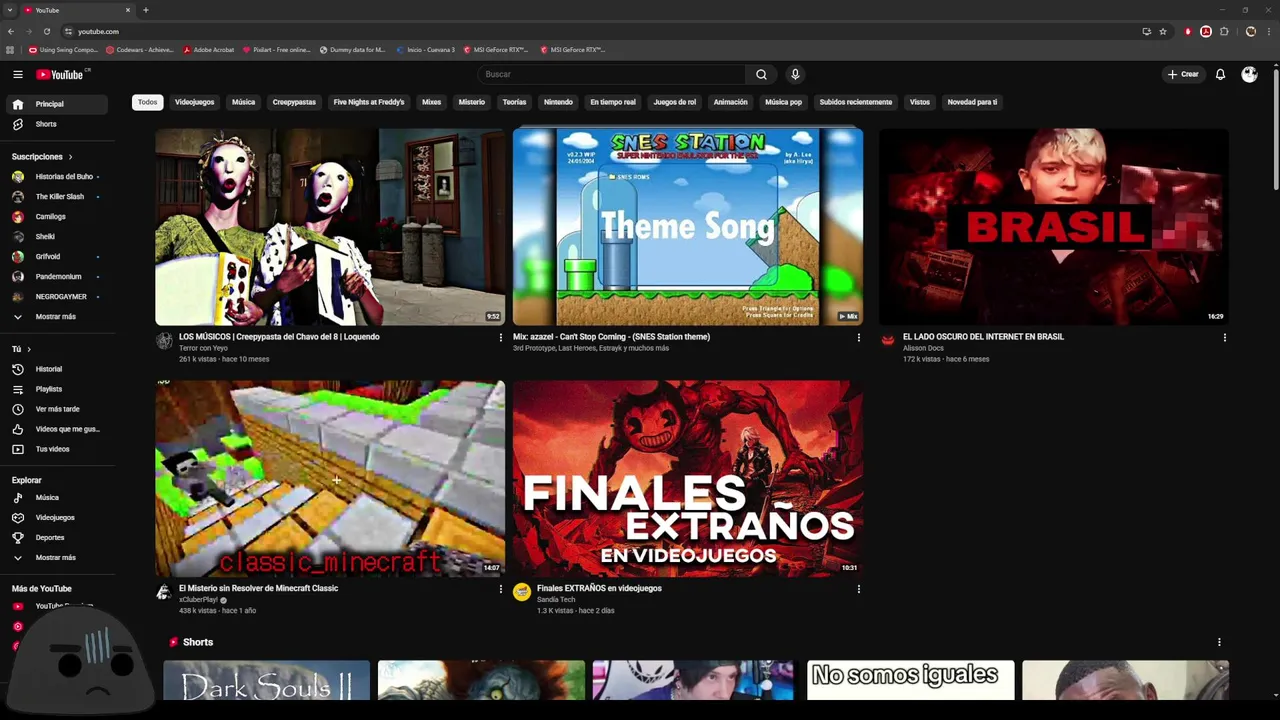Select the Videojuegos filter chip
Screen dimensions: 1280x720
click(x=195, y=102)
